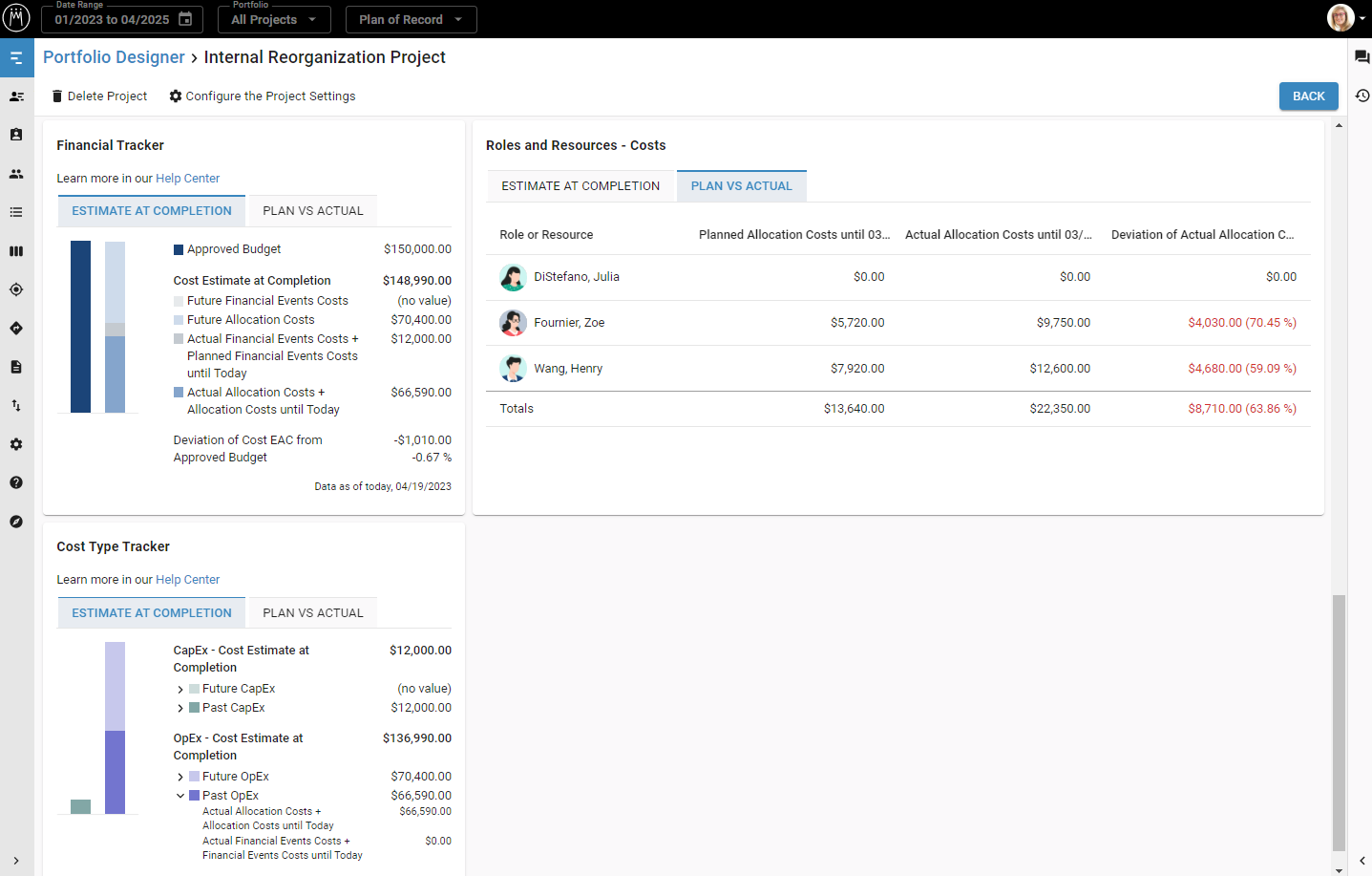This screenshot has width=1372, height=876.
Task: Collapse the Past OpEx row
Action: tap(179, 796)
